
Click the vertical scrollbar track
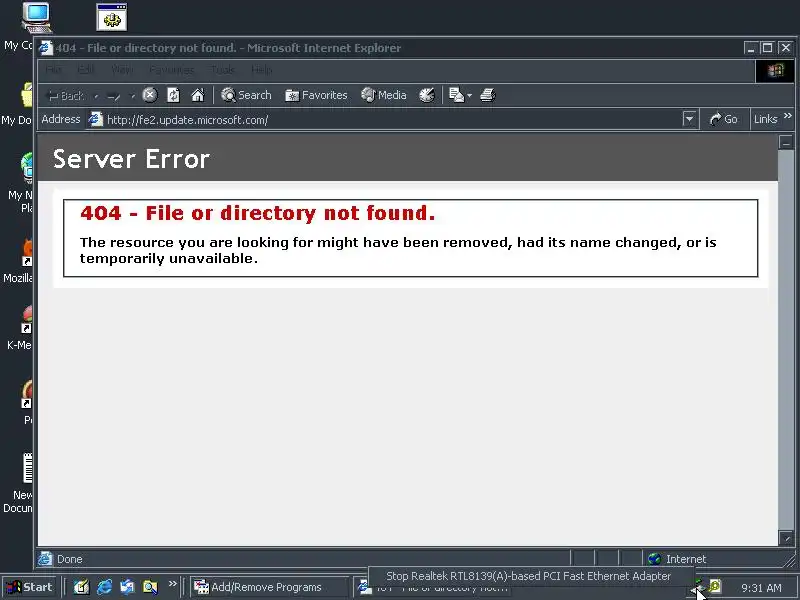(x=786, y=340)
